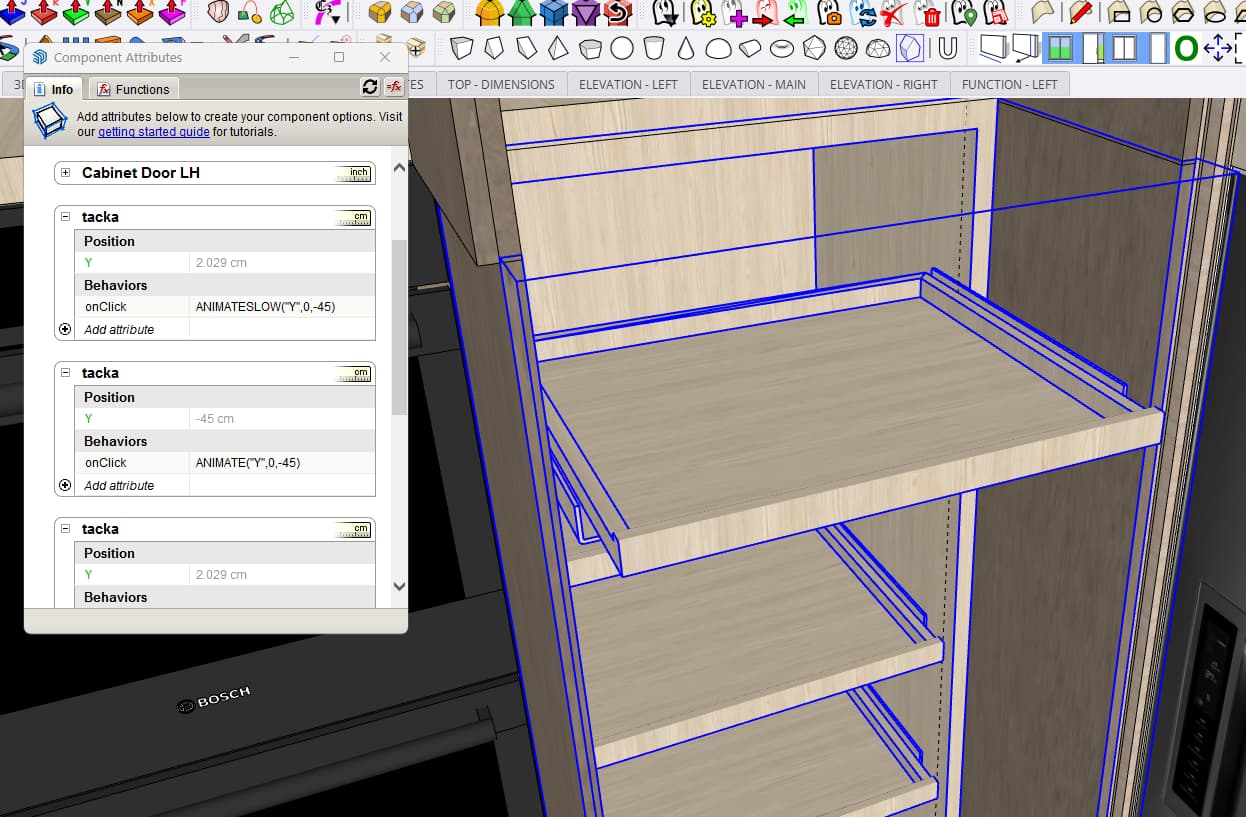Select the cylinder primitive shape tool
Image resolution: width=1246 pixels, height=817 pixels.
pos(655,47)
